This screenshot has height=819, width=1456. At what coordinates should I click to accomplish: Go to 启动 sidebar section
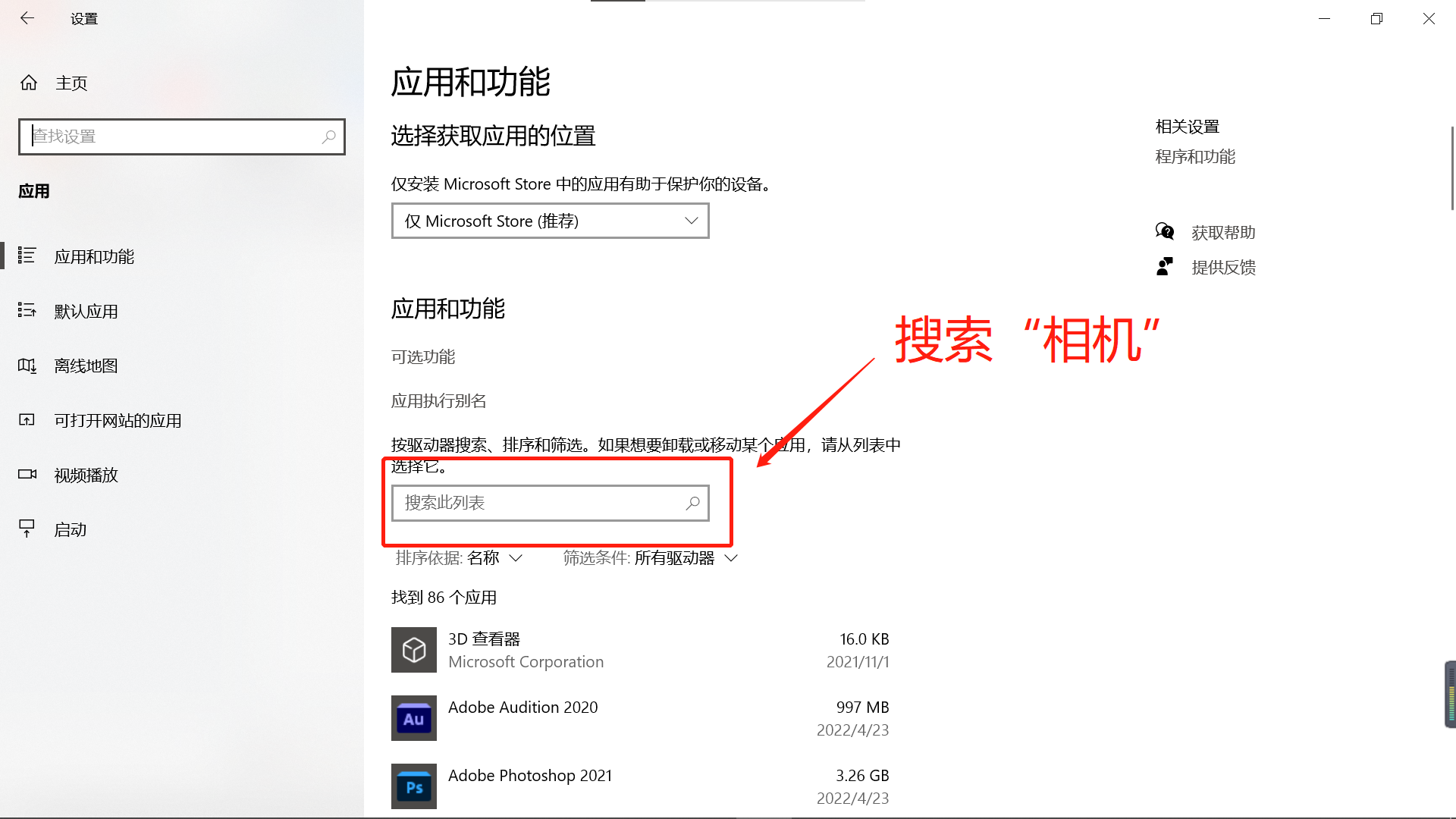coord(70,530)
